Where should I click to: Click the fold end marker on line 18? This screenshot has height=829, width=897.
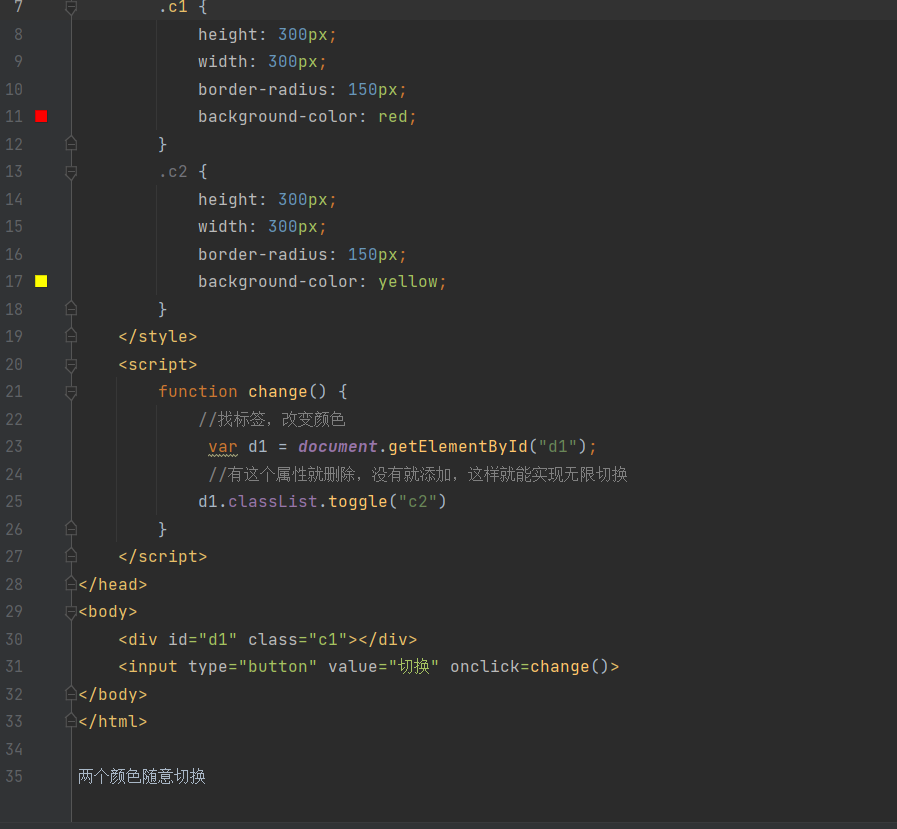71,310
